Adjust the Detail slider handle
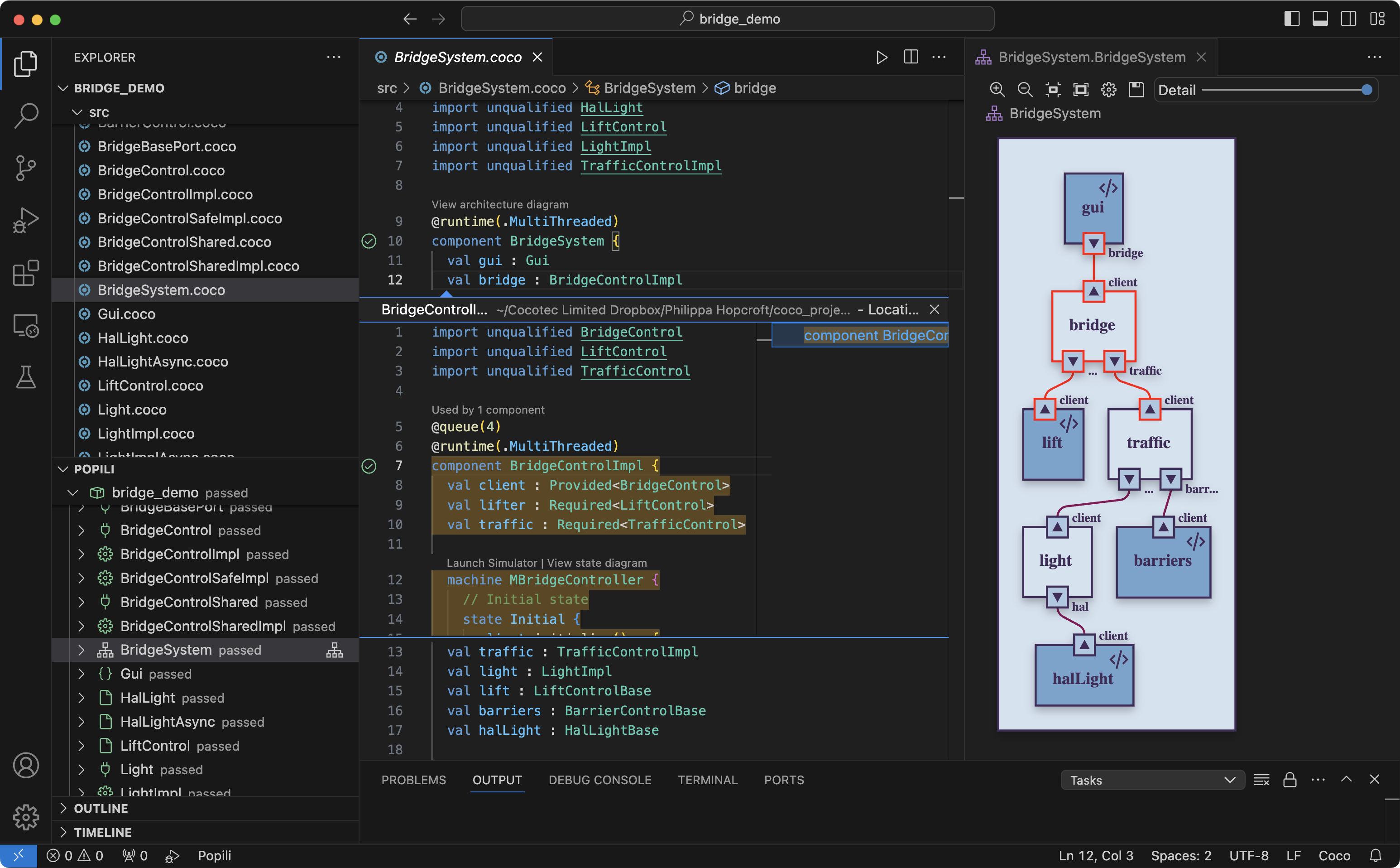Image resolution: width=1400 pixels, height=868 pixels. 1367,90
